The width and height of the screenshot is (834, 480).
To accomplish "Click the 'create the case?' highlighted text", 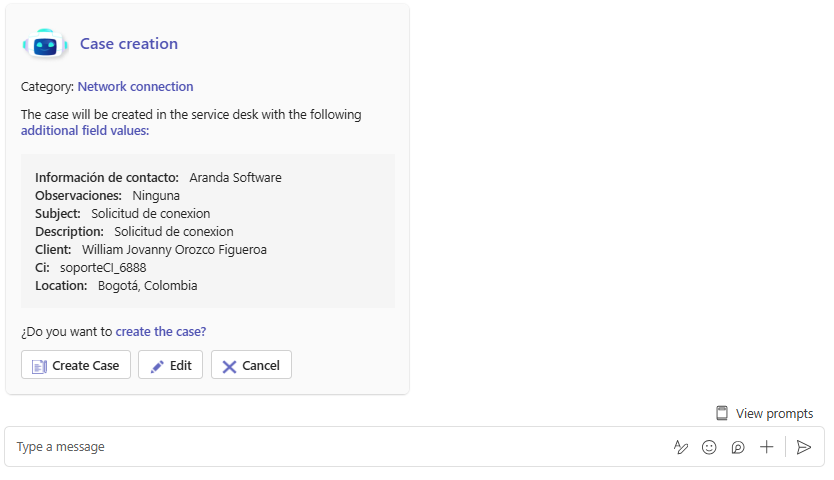I will pyautogui.click(x=161, y=332).
